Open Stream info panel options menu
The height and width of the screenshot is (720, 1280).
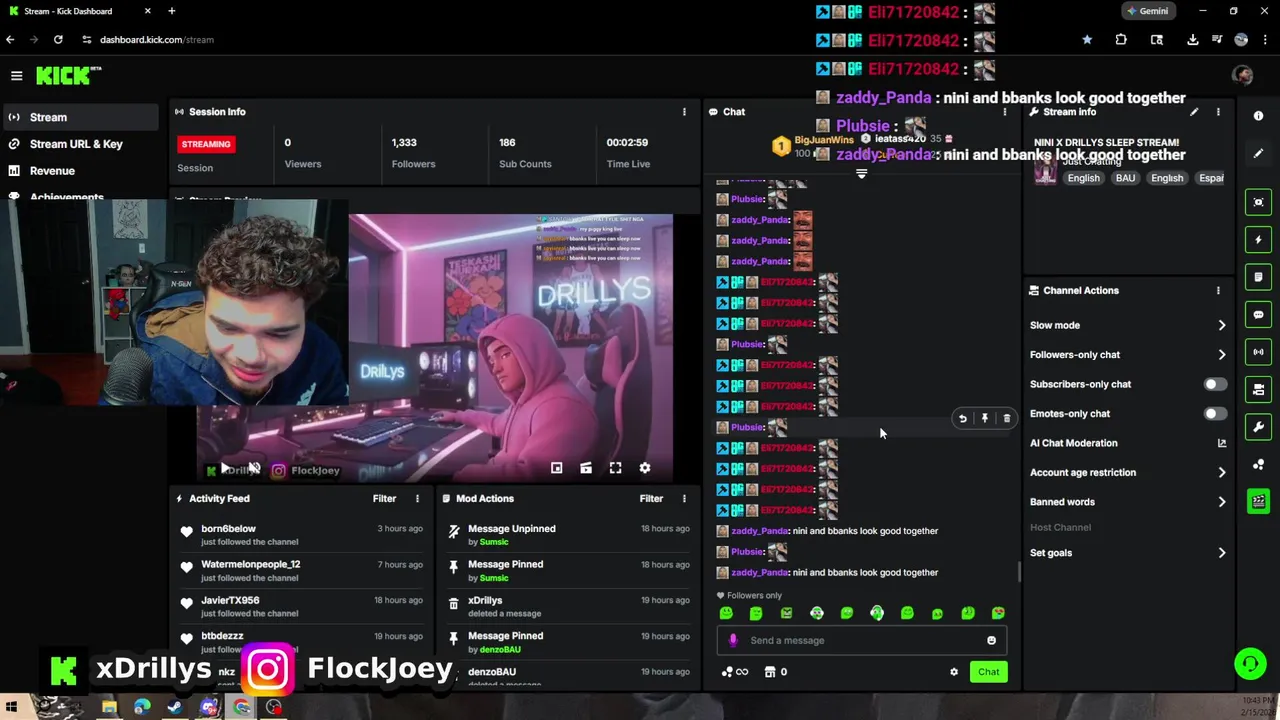click(1218, 112)
